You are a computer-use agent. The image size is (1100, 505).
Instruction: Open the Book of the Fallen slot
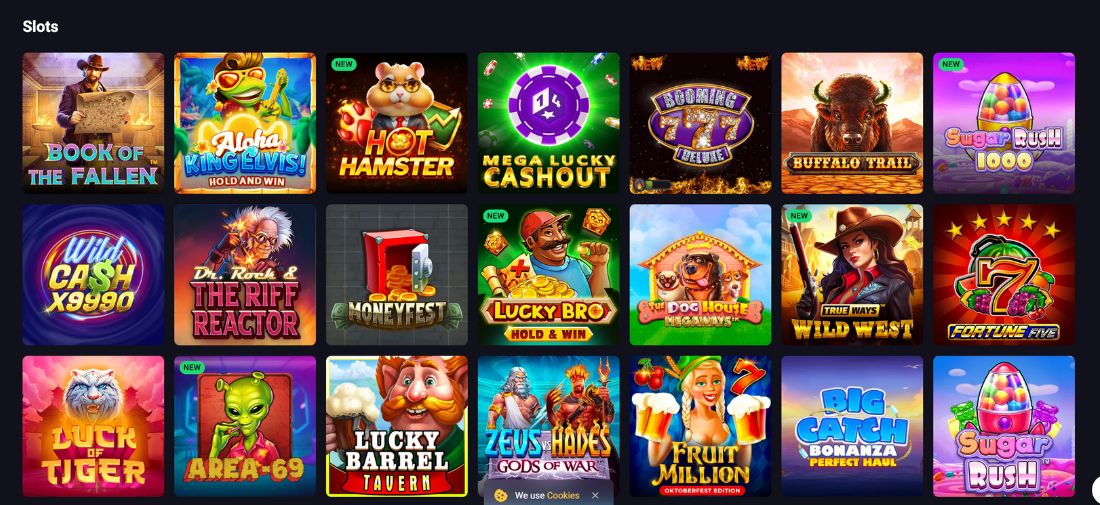(x=93, y=123)
